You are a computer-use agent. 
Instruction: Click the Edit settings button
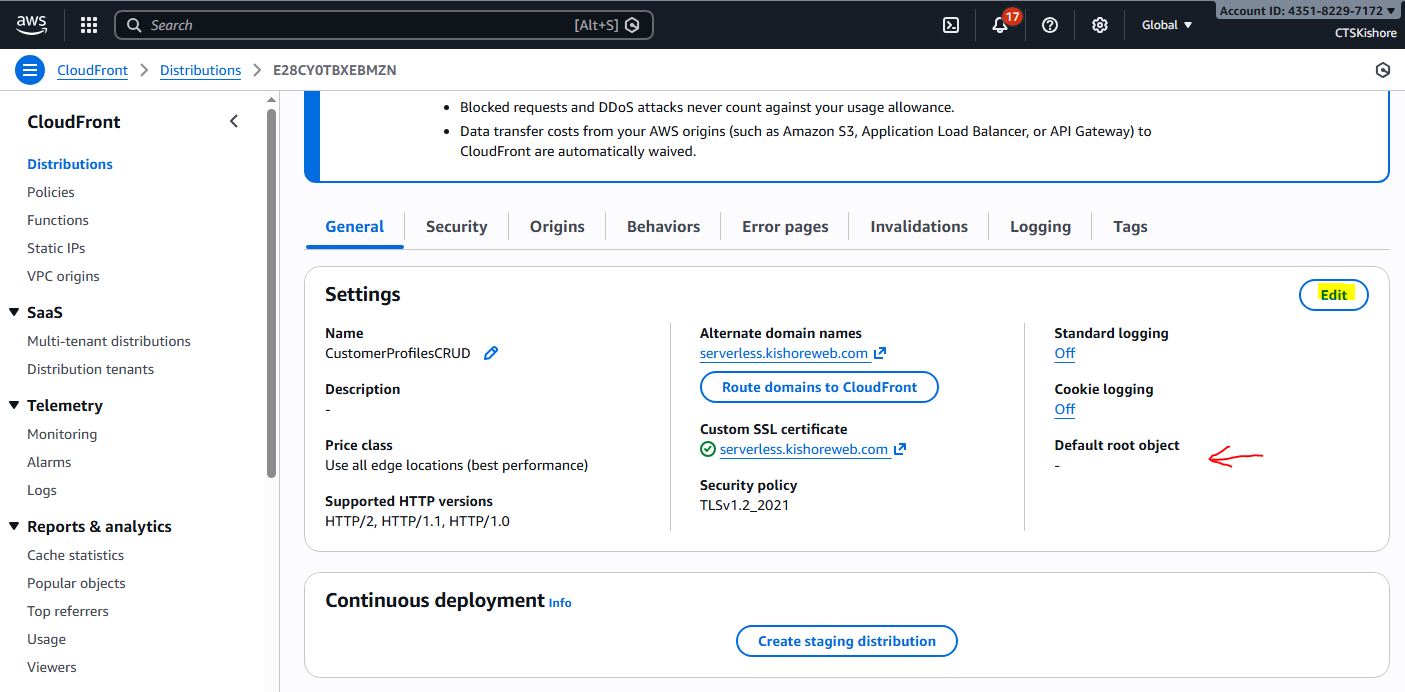(1333, 295)
